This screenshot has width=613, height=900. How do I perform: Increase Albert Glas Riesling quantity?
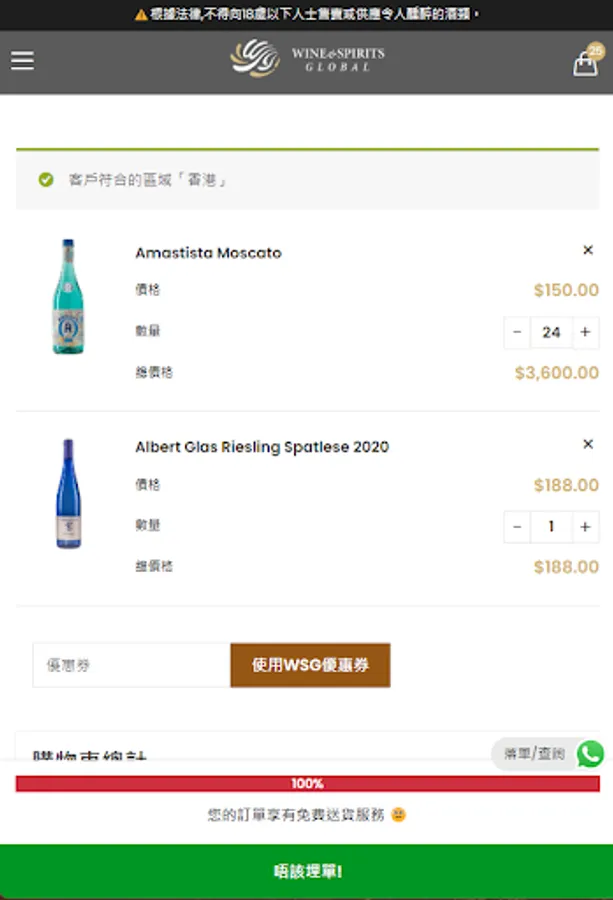pyautogui.click(x=585, y=526)
